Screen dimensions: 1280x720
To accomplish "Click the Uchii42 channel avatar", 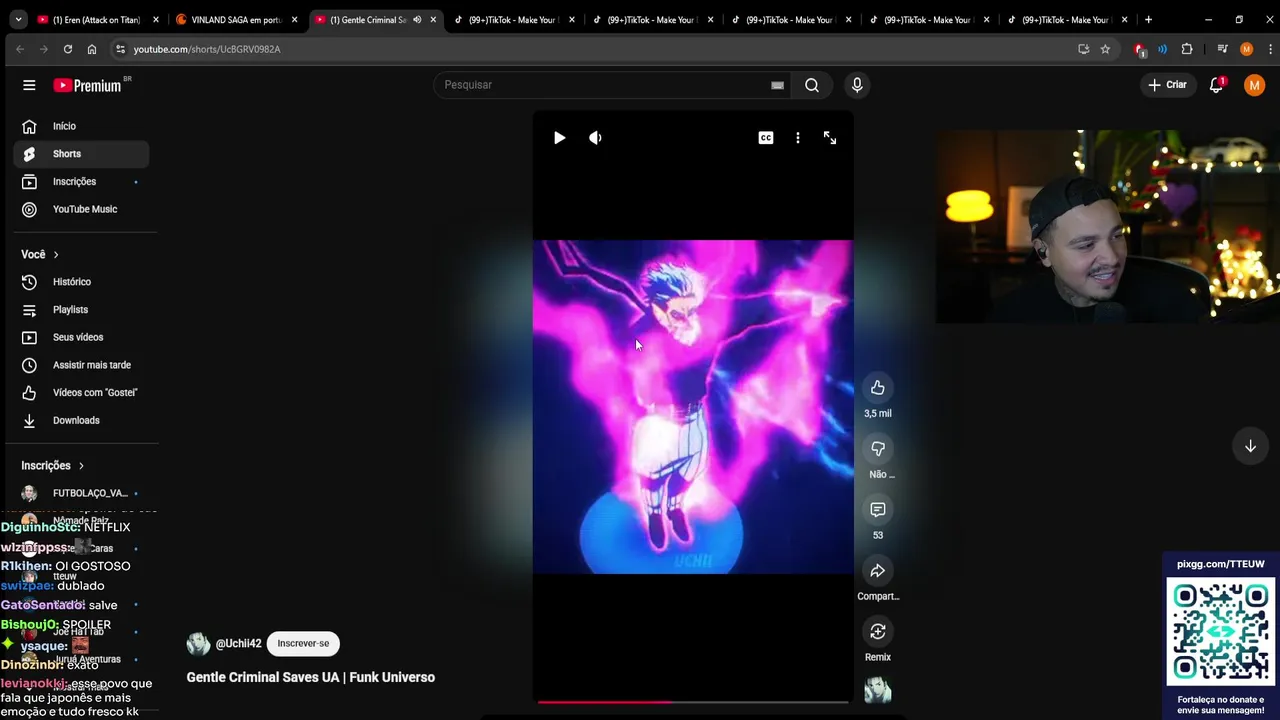I will tap(198, 644).
